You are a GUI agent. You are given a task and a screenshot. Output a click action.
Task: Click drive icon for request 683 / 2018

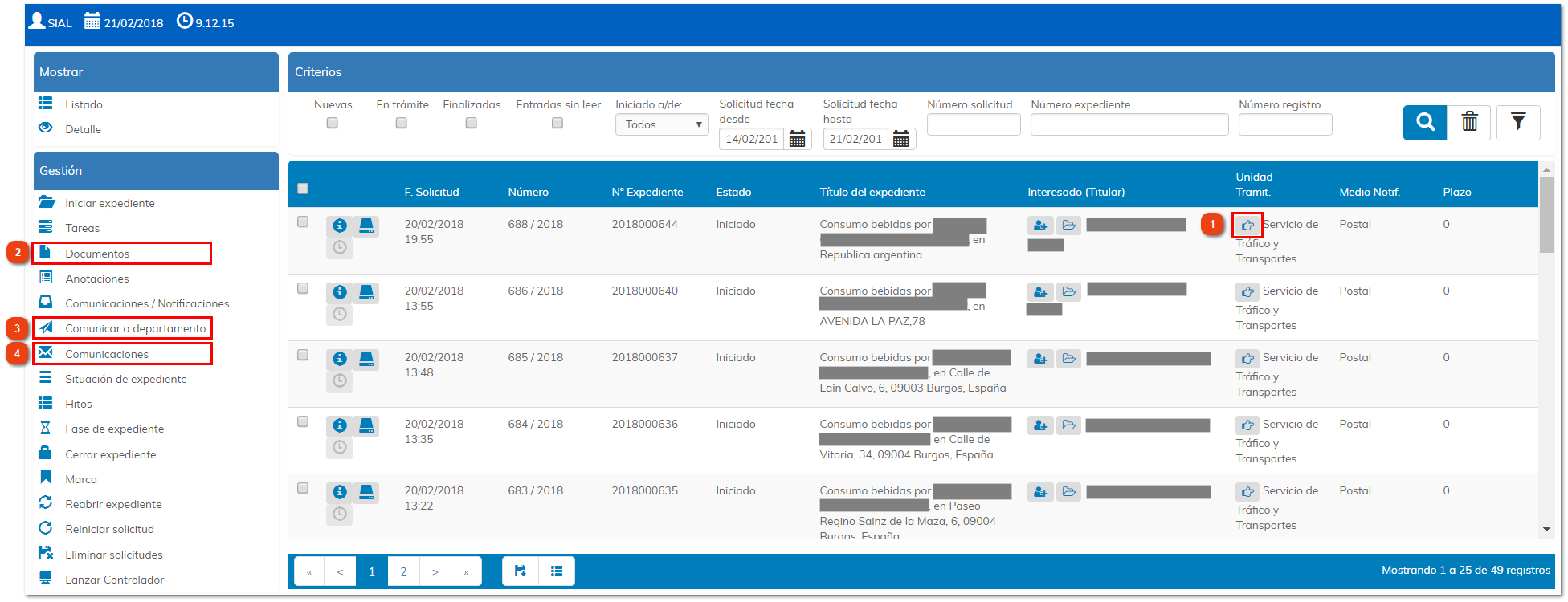tap(366, 492)
